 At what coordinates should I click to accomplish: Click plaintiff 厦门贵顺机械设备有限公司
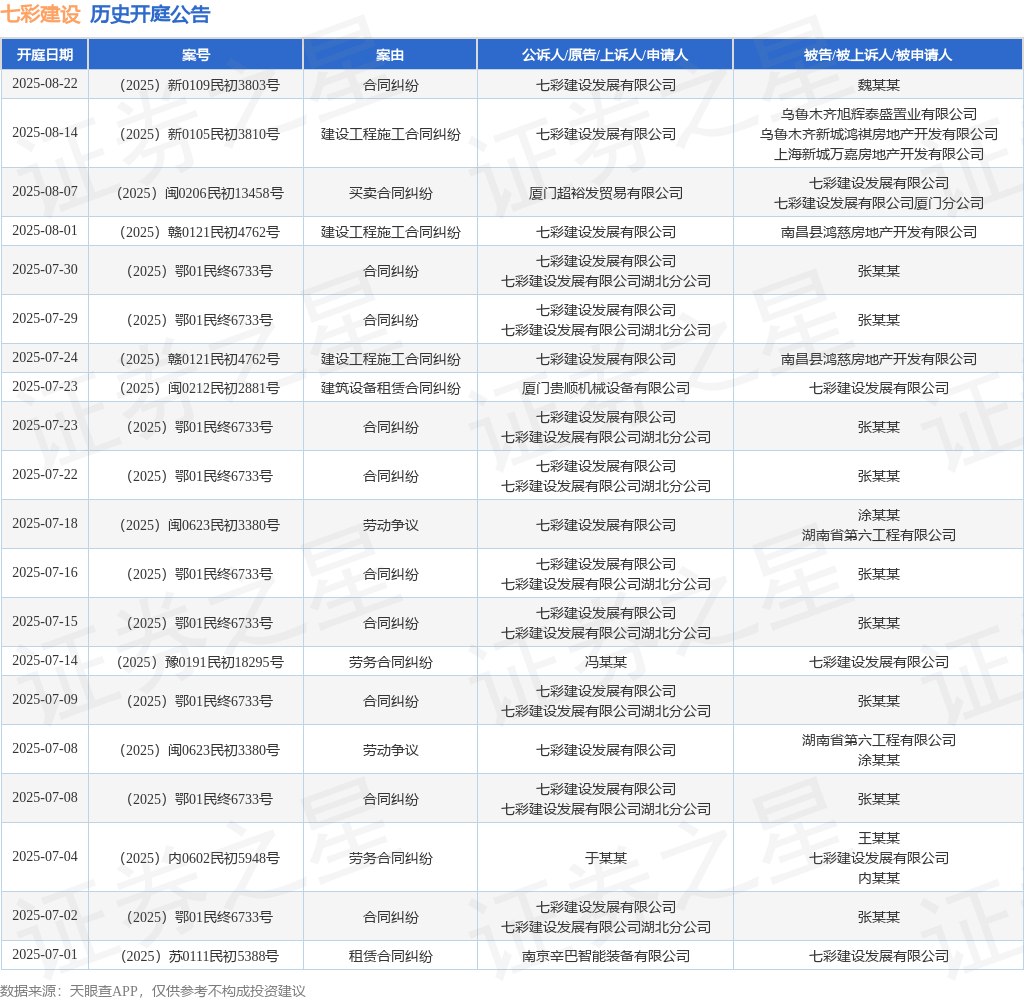(x=605, y=388)
